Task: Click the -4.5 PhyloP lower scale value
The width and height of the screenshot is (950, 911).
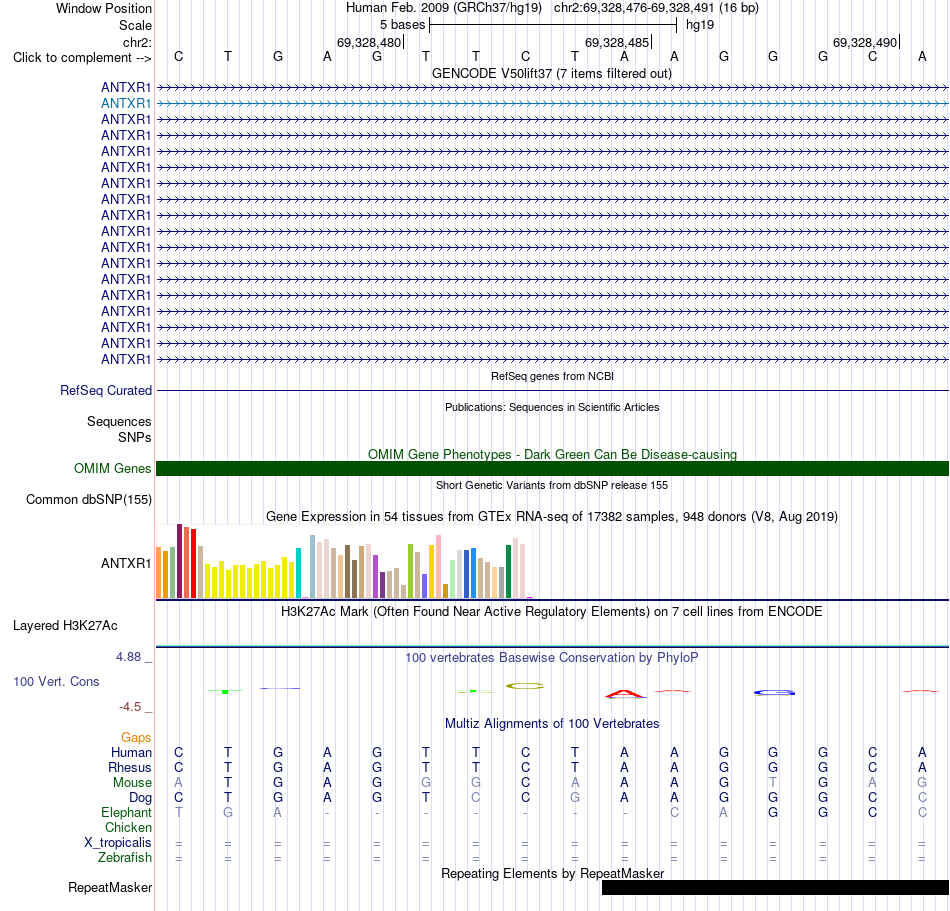Action: [130, 707]
